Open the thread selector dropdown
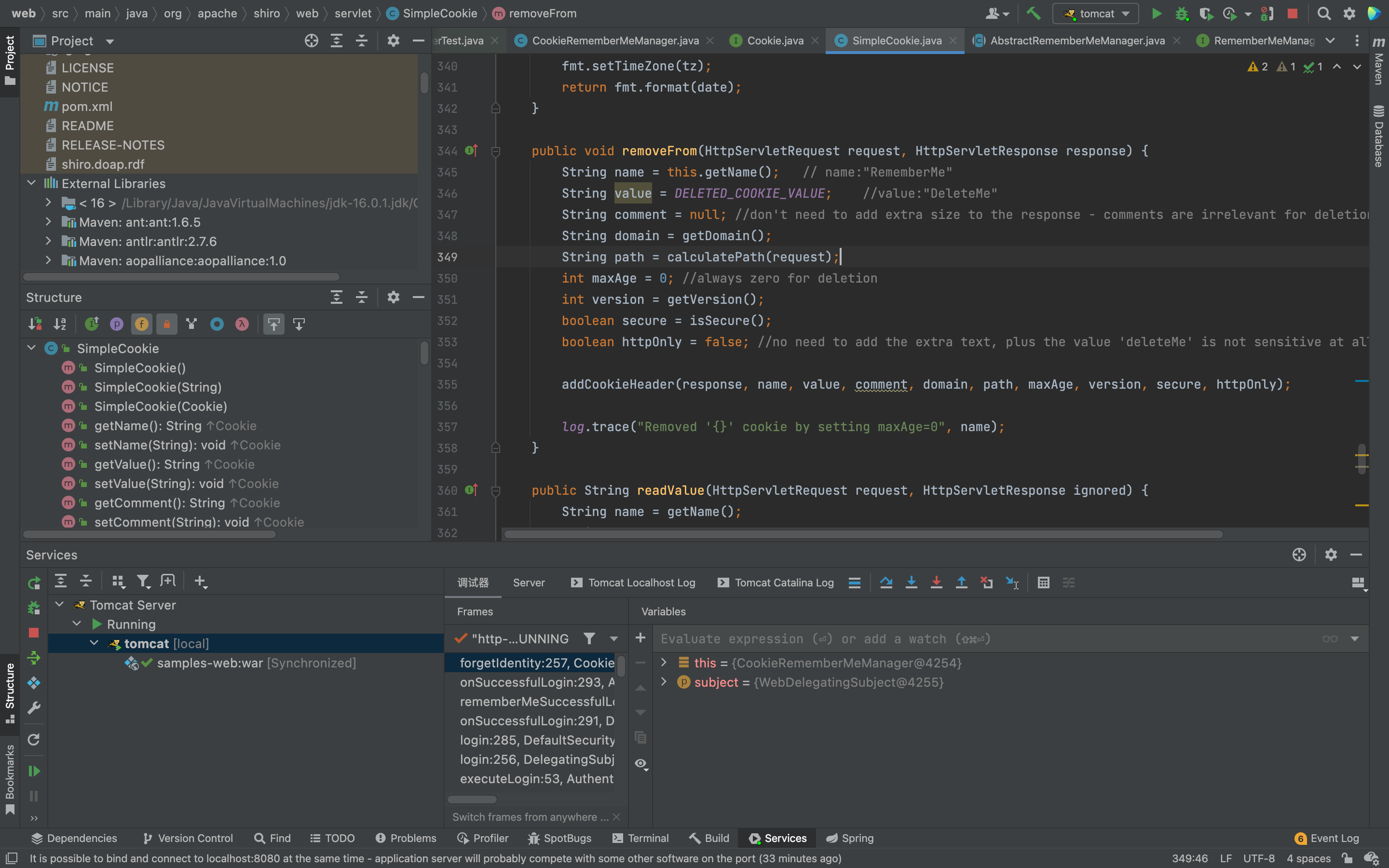1389x868 pixels. pyautogui.click(x=613, y=638)
